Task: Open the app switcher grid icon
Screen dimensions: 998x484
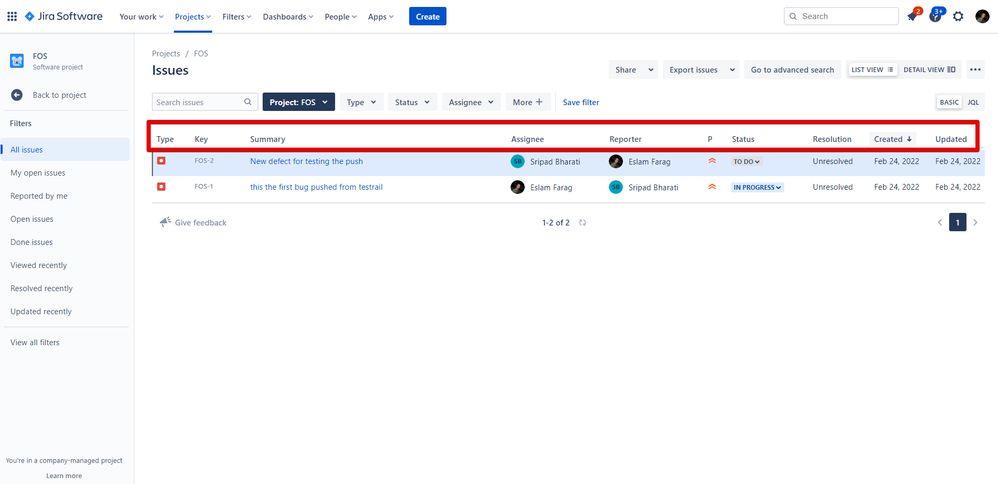Action: point(12,17)
